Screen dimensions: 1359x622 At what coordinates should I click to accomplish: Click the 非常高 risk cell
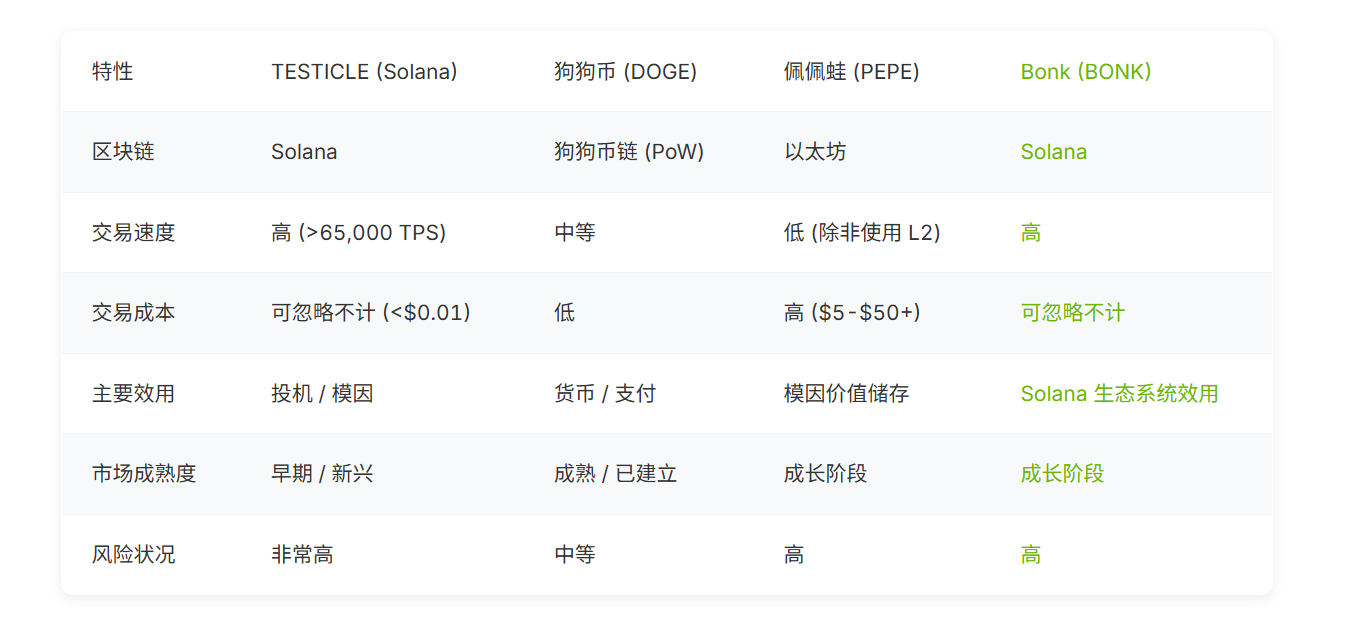pyautogui.click(x=302, y=555)
